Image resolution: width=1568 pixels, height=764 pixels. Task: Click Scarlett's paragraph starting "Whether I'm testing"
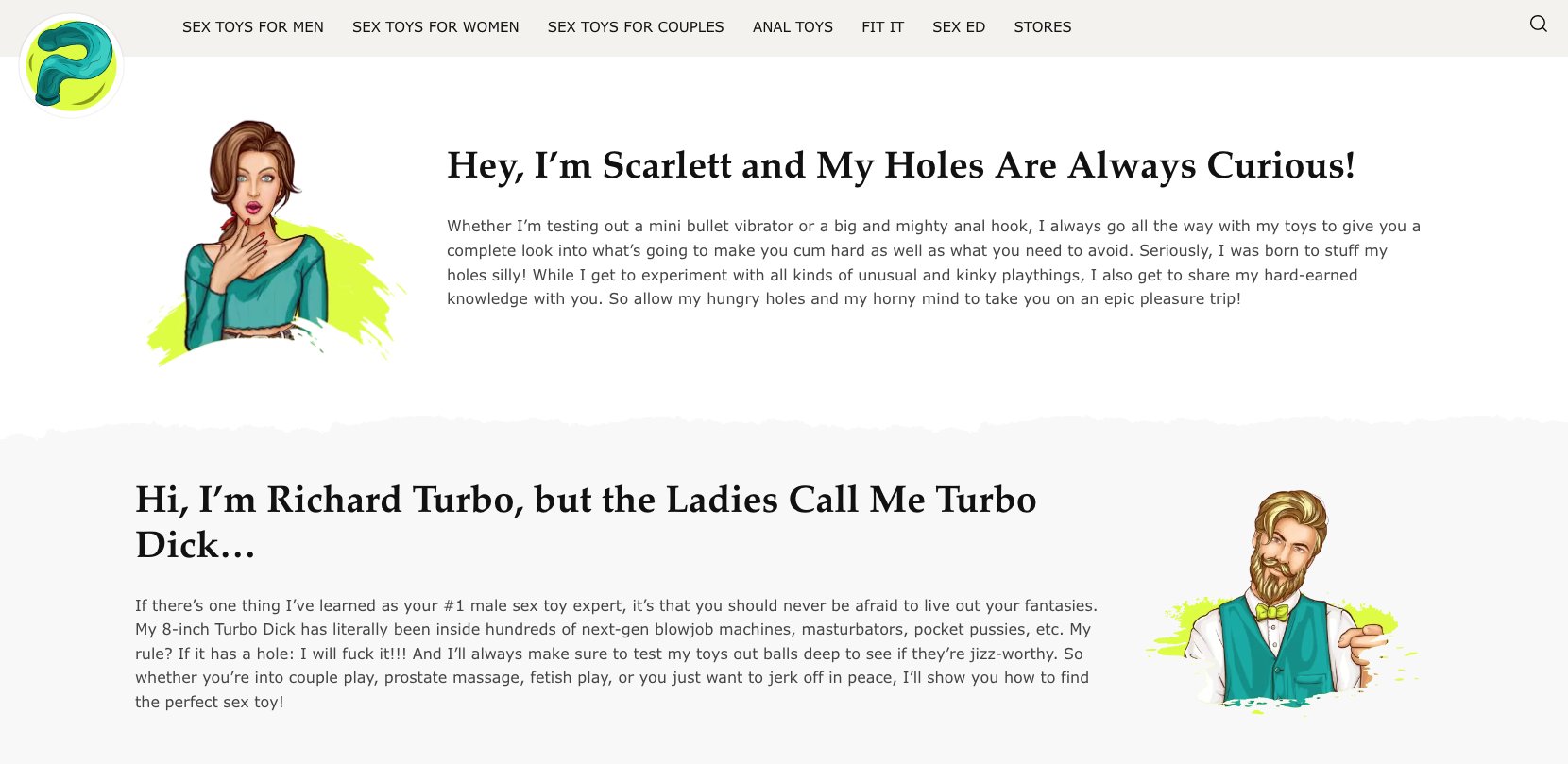pos(934,263)
